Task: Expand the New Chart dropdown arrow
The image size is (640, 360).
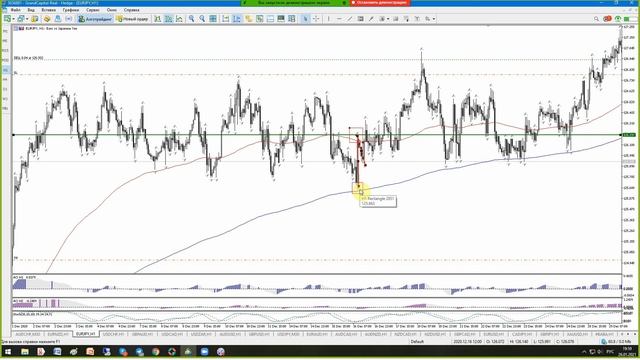Action: 13,19
